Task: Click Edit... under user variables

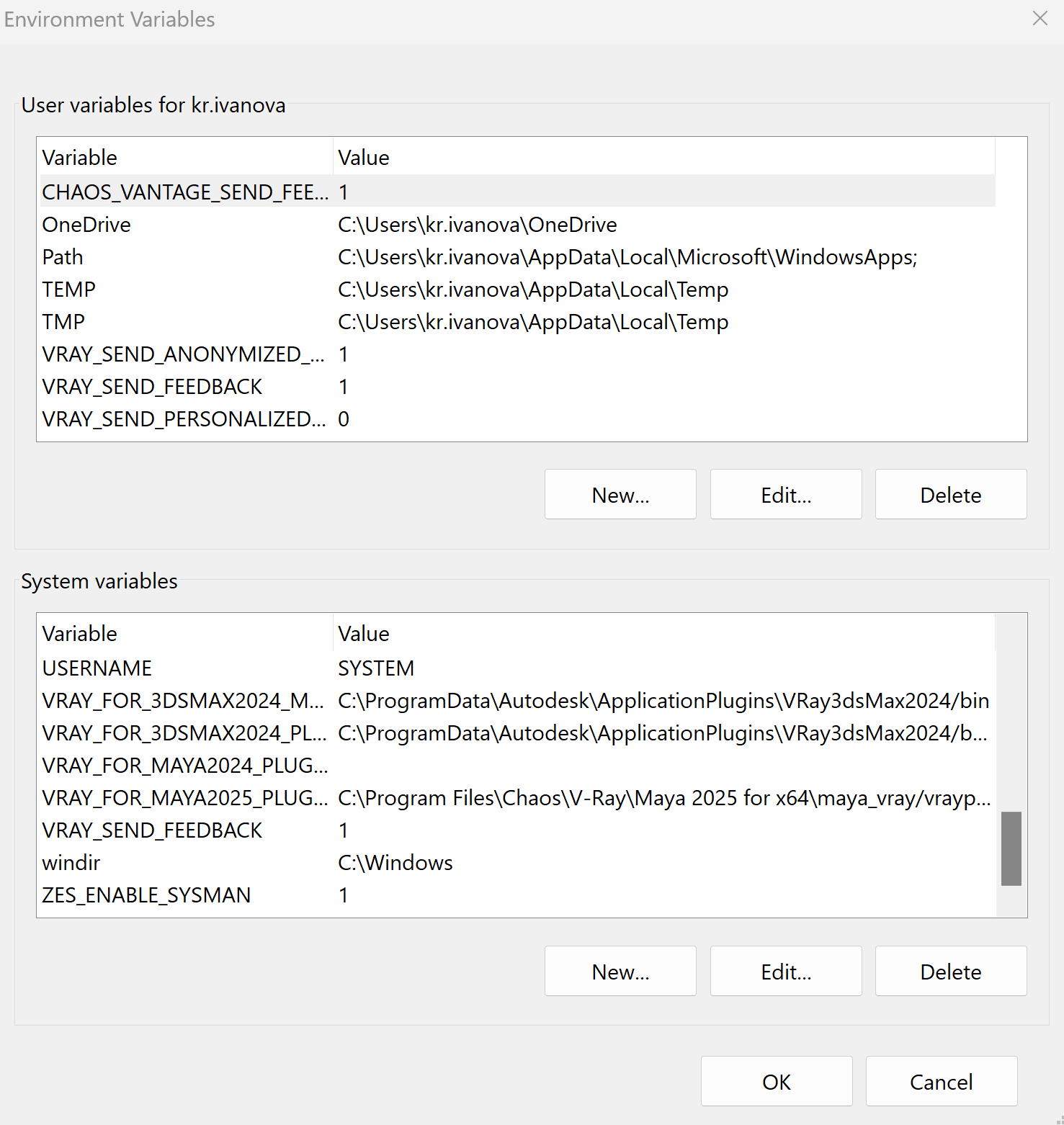Action: [x=786, y=494]
